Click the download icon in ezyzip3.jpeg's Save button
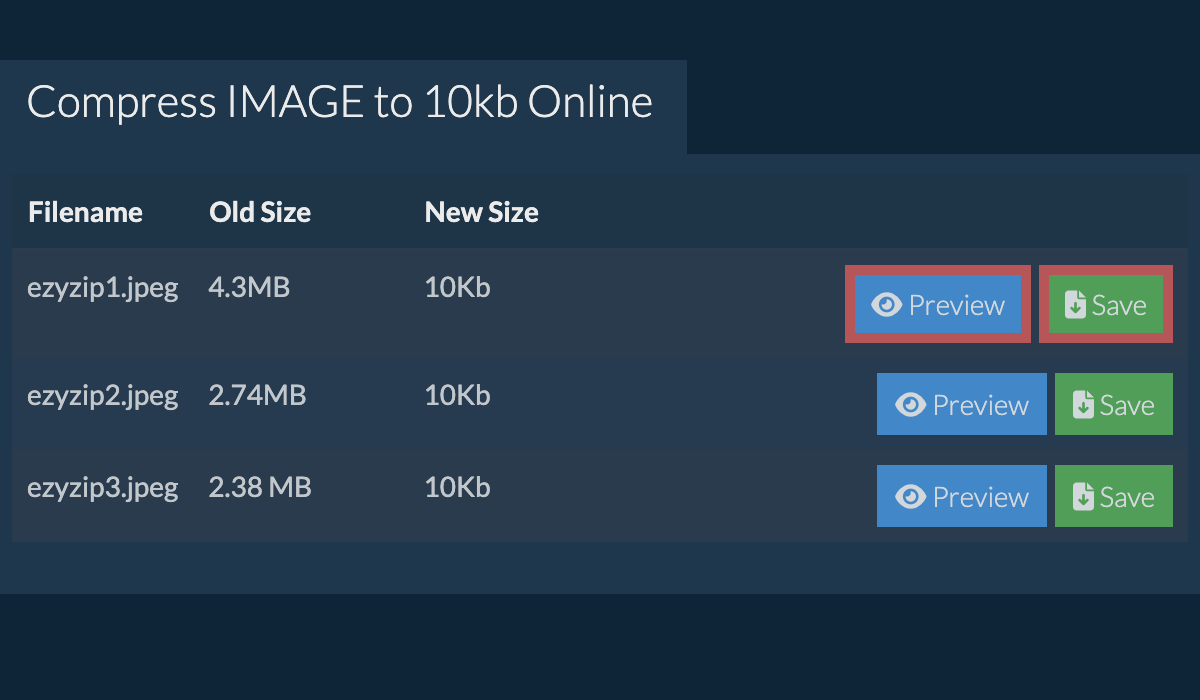The image size is (1200, 700). [1083, 497]
